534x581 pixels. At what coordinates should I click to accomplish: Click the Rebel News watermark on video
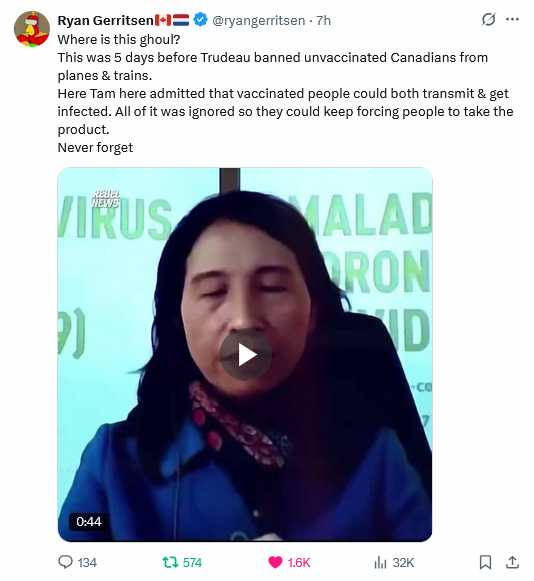tap(106, 199)
